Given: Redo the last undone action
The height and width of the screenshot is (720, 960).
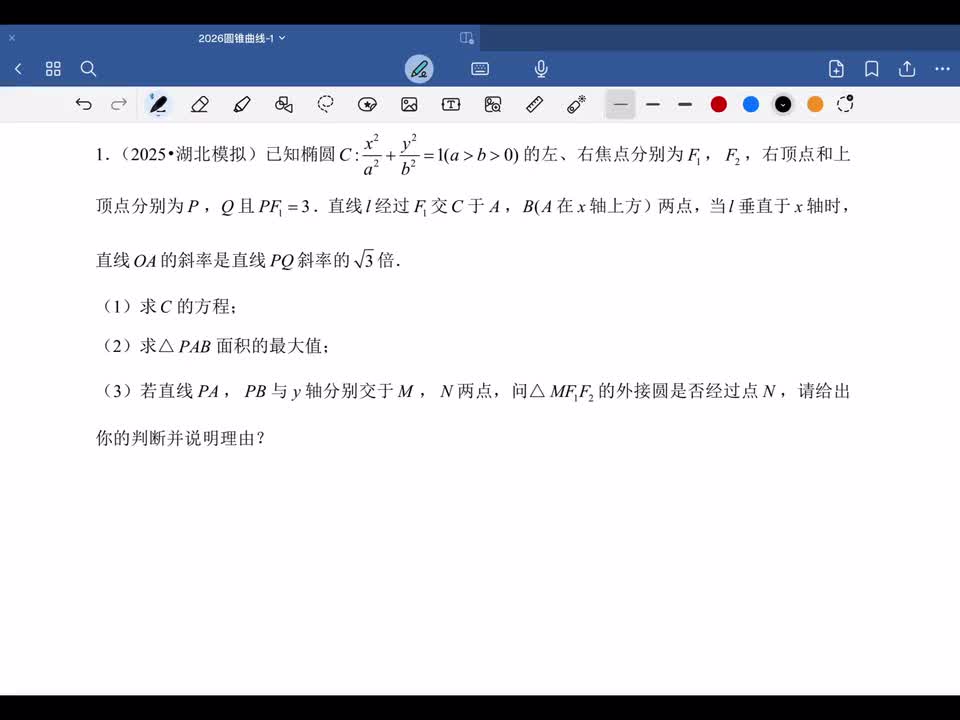Looking at the screenshot, I should (119, 104).
